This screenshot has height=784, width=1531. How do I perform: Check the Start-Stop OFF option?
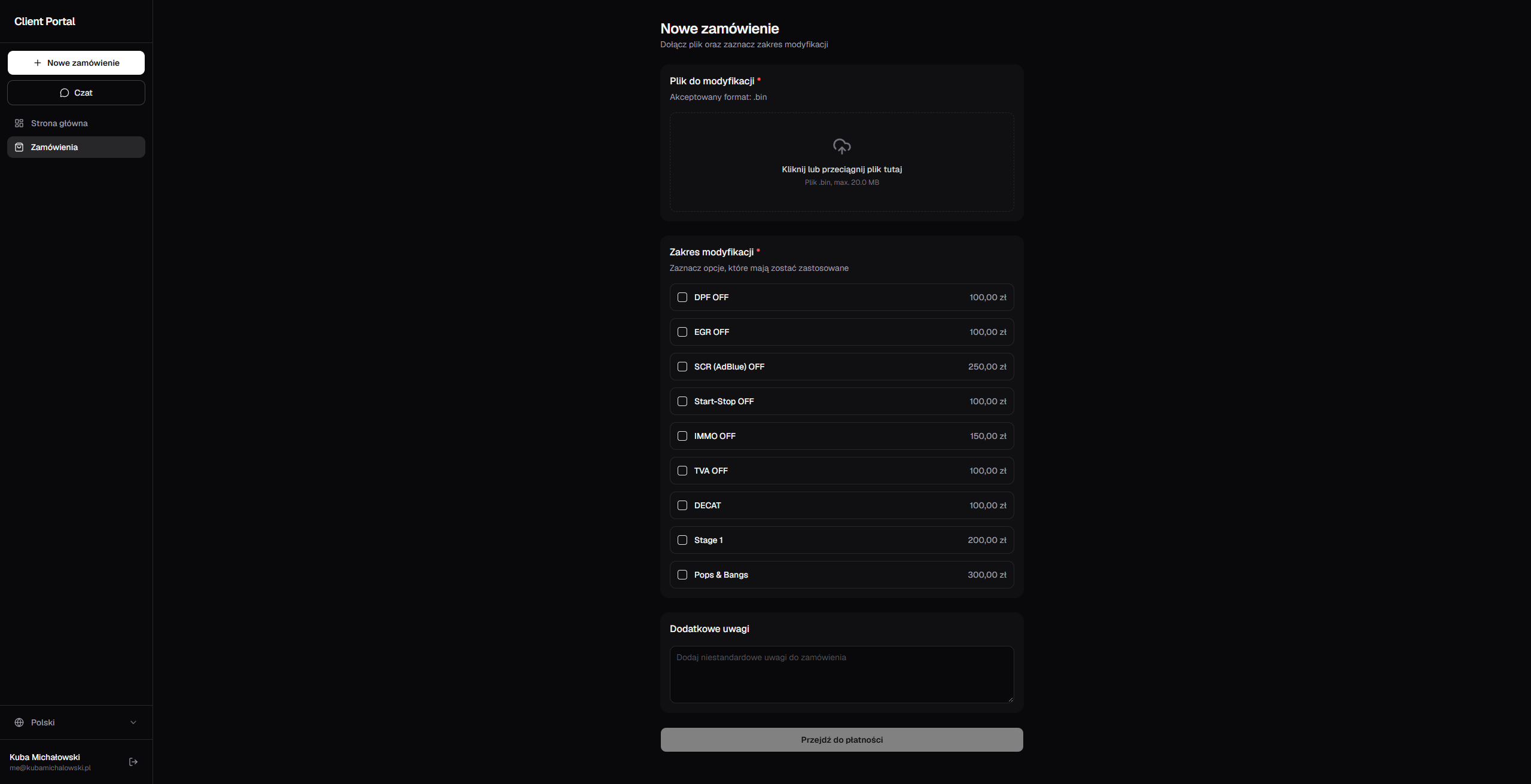click(x=682, y=401)
